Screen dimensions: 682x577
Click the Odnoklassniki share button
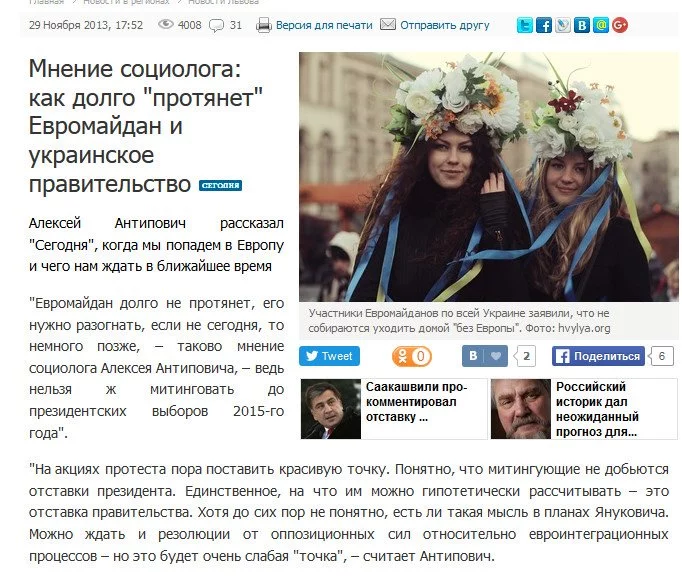point(411,356)
